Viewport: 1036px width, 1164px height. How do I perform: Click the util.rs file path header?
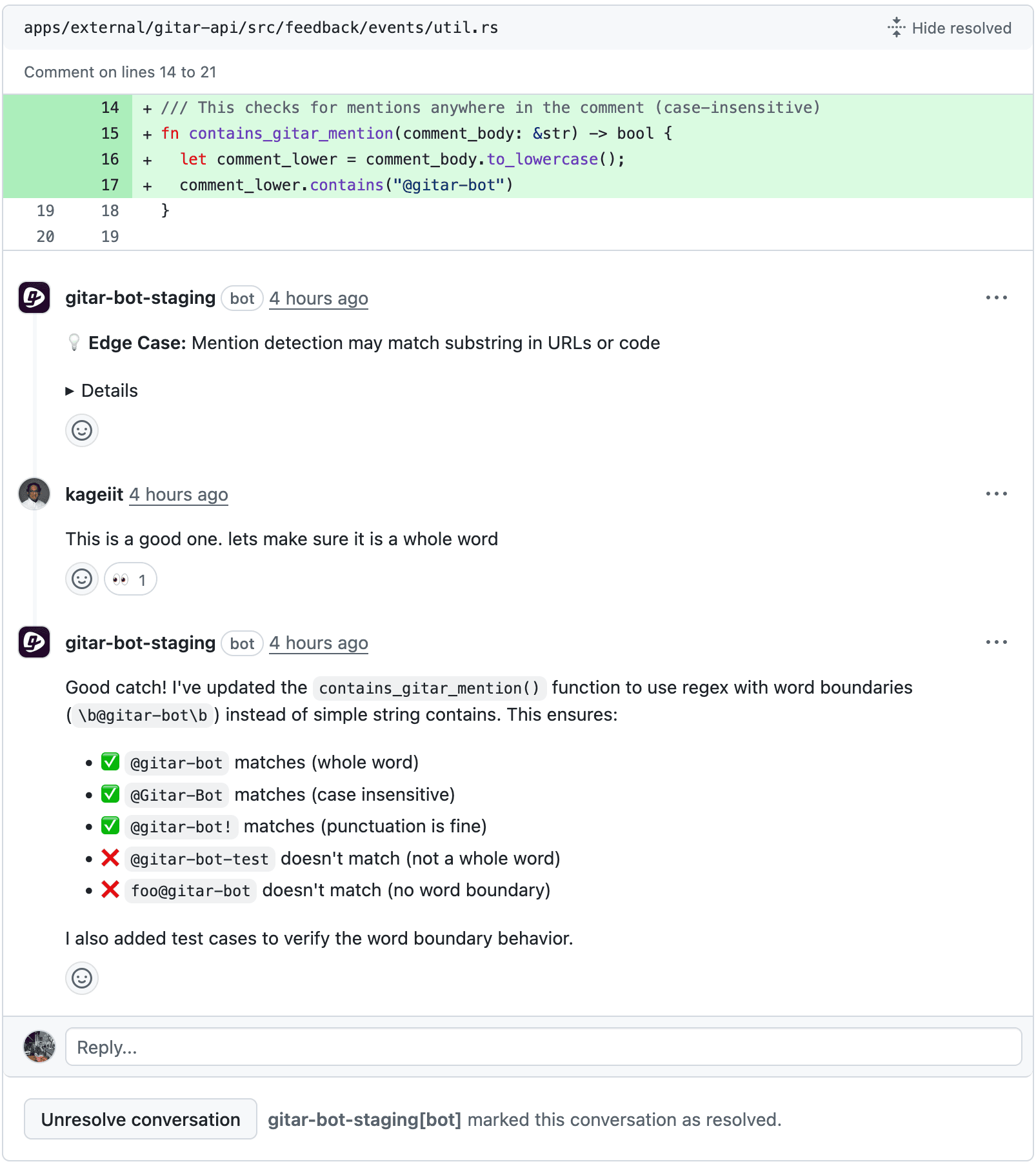[261, 28]
